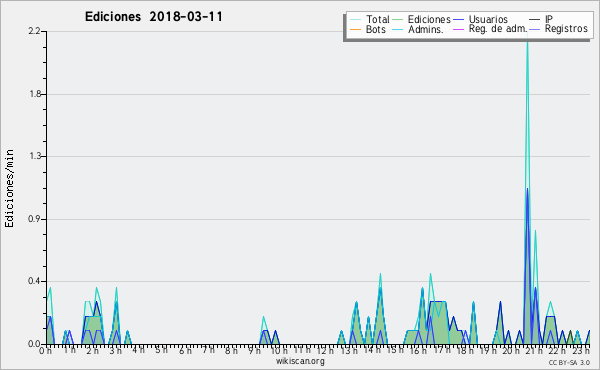Click the 'wikiscan.org' caption

300,361
